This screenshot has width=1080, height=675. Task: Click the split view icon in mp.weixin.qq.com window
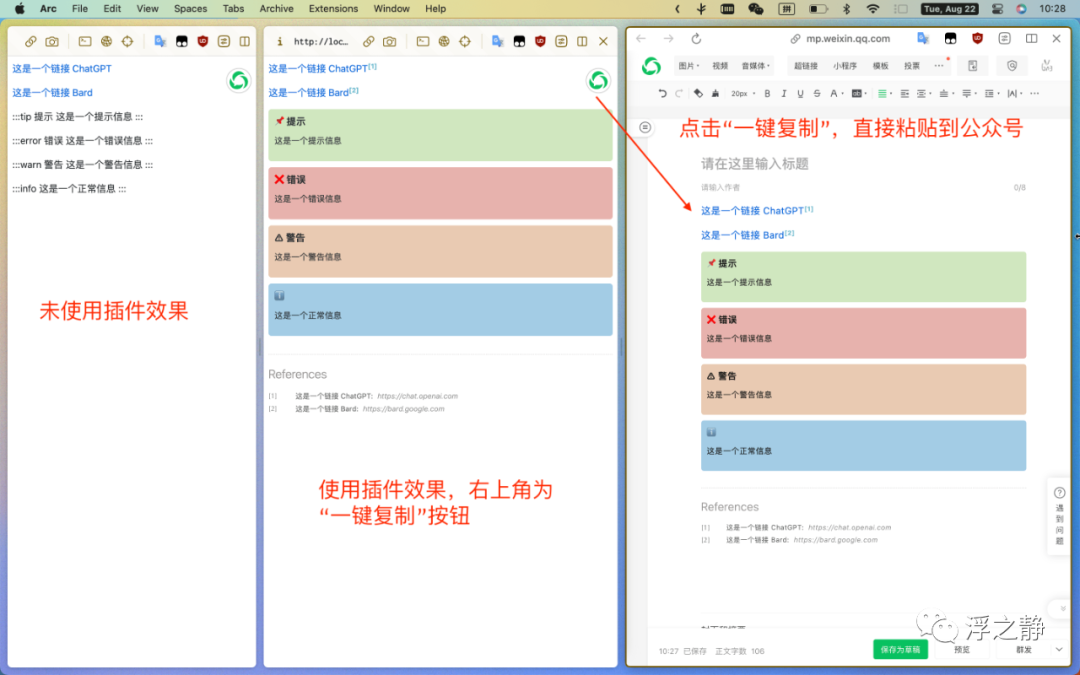(x=1031, y=39)
